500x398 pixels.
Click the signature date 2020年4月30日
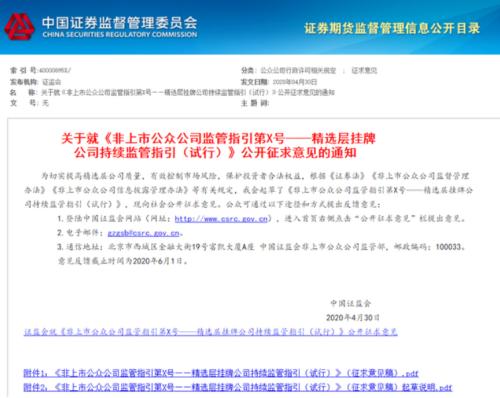point(353,317)
